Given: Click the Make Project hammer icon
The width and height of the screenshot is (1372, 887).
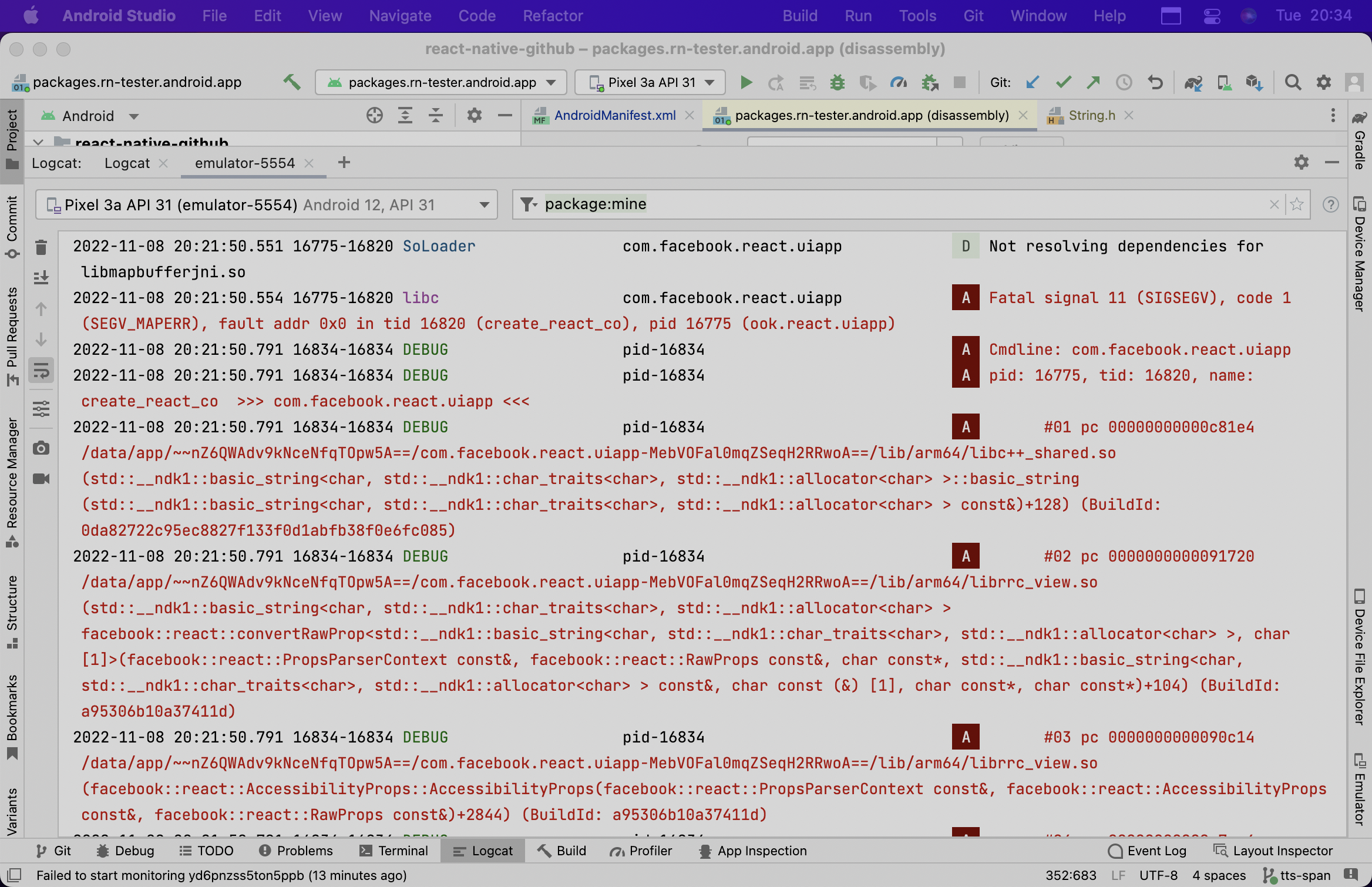Looking at the screenshot, I should point(292,82).
